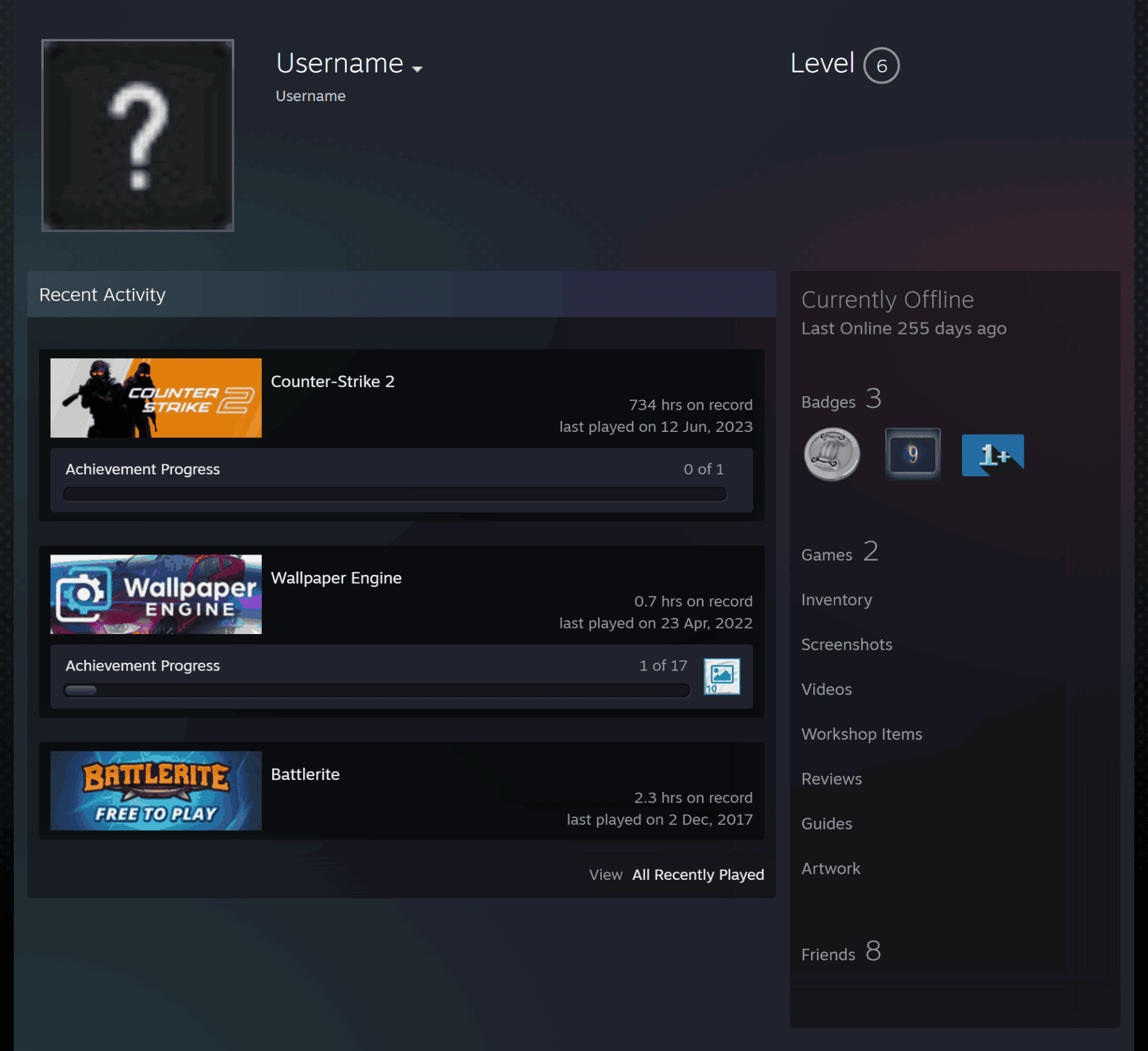Open the Wallpaper Engine title link
The height and width of the screenshot is (1051, 1148).
pyautogui.click(x=336, y=578)
